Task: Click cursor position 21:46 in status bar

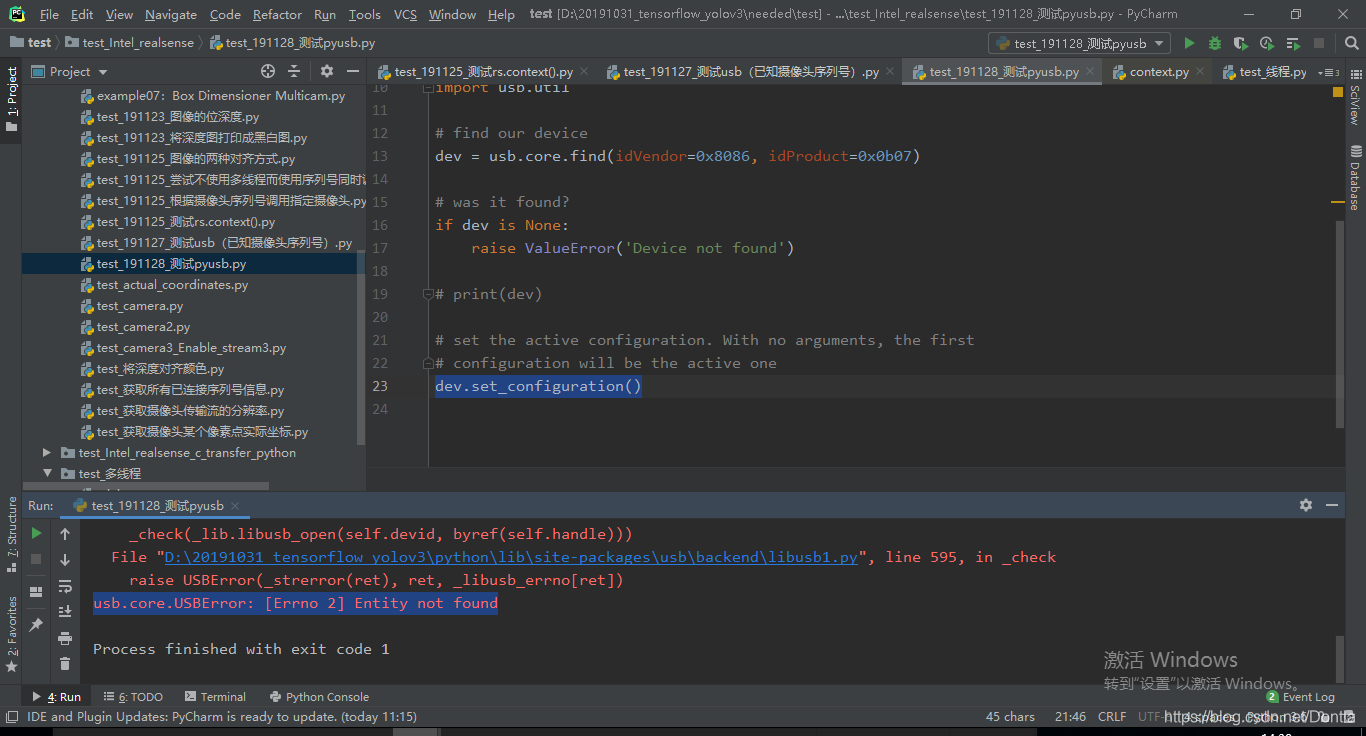Action: tap(1070, 716)
